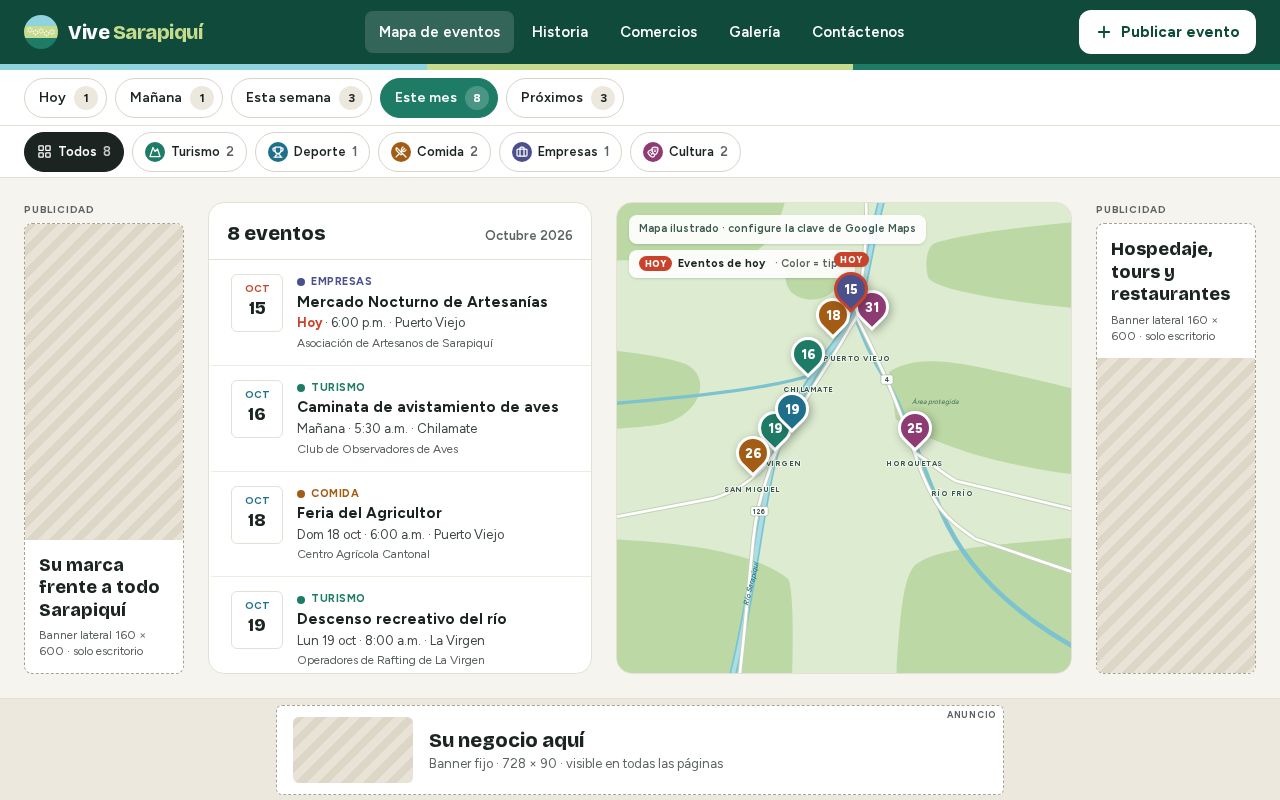Show Próximos events
The height and width of the screenshot is (800, 1280).
[x=565, y=98]
